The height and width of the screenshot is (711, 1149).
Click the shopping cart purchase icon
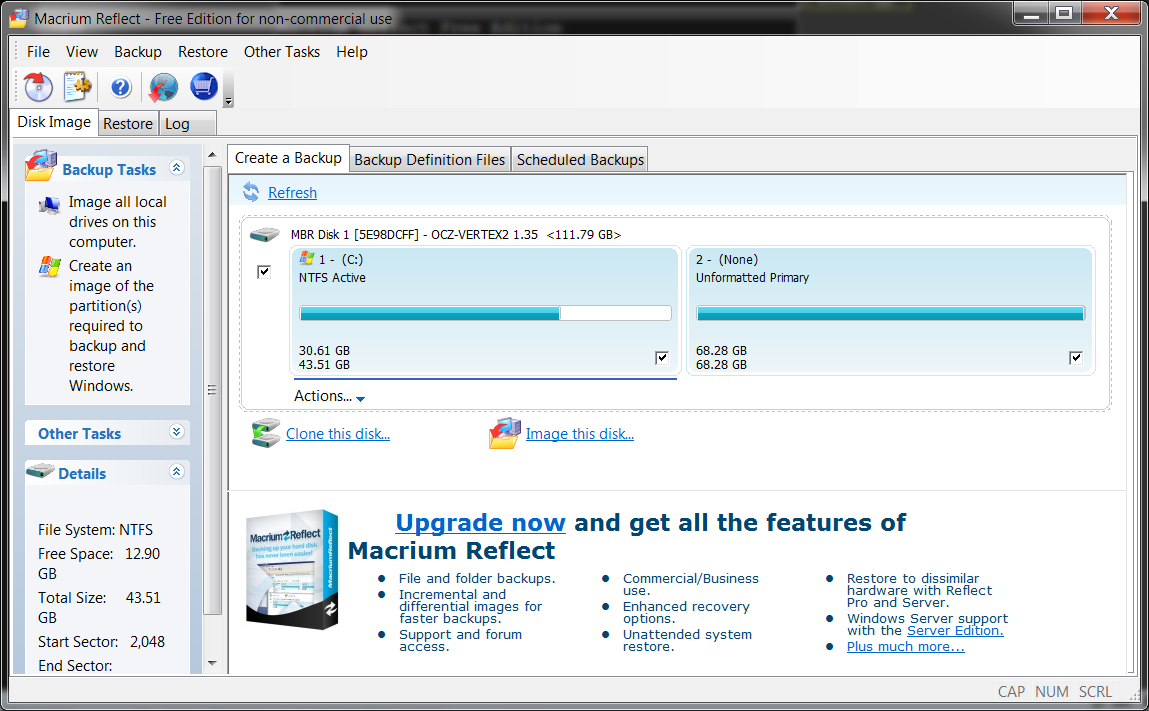click(x=204, y=87)
